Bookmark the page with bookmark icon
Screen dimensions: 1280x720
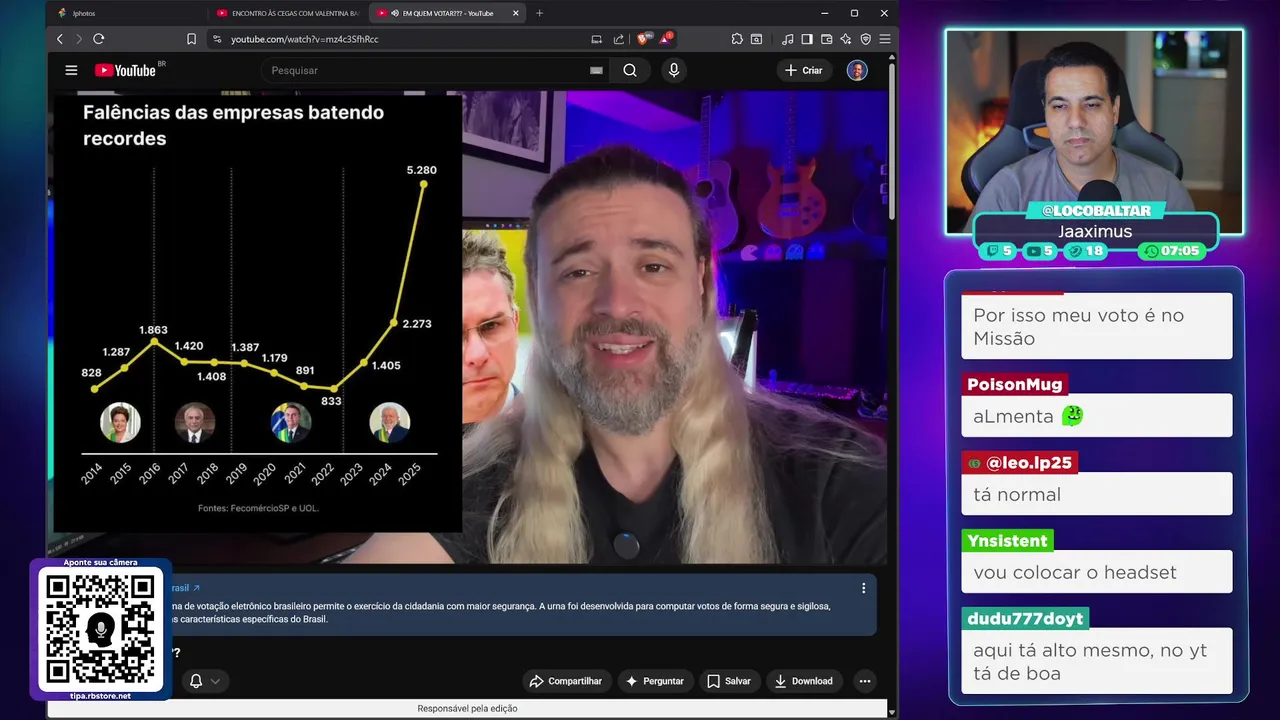(191, 39)
